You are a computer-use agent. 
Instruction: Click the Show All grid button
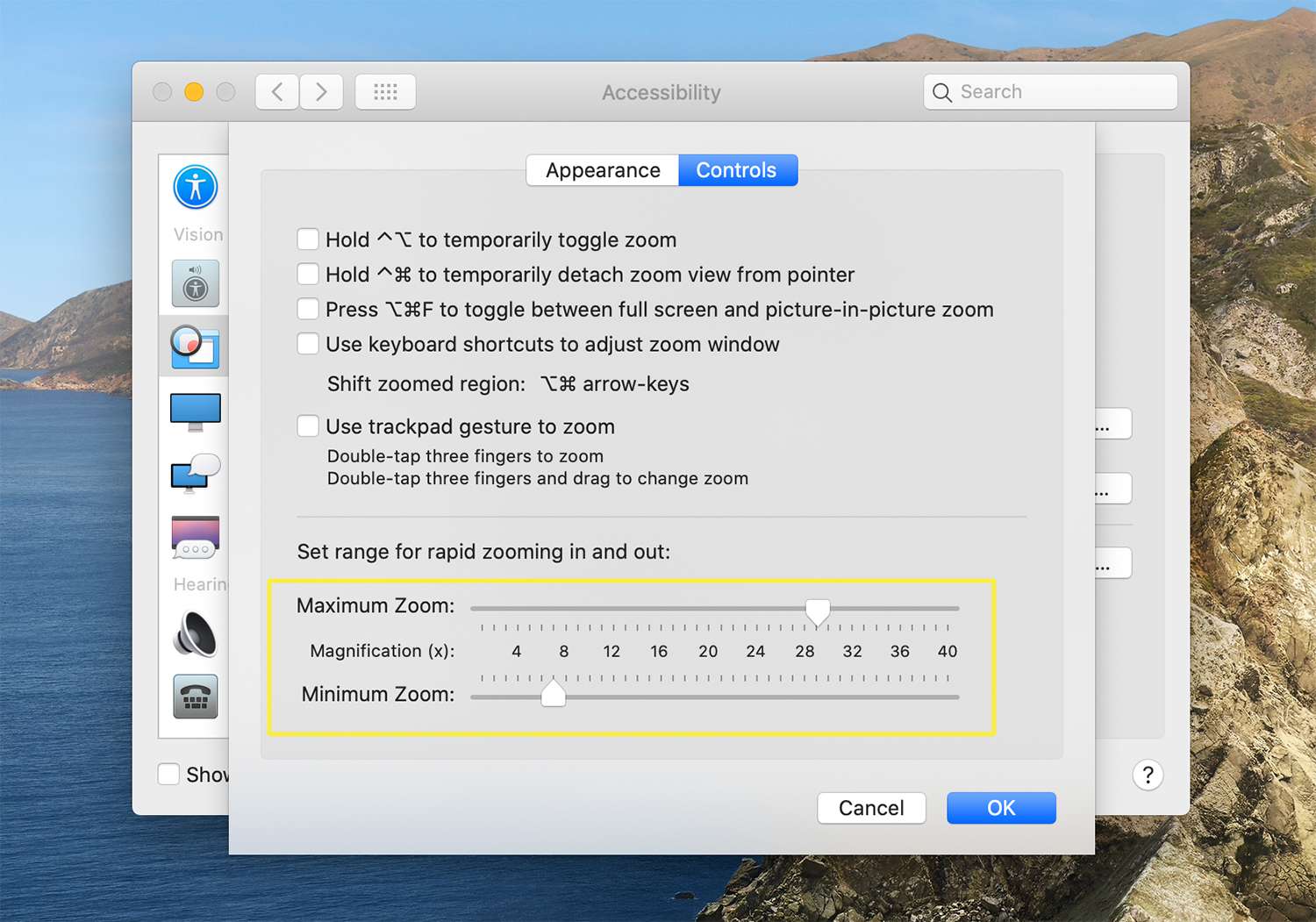(385, 92)
